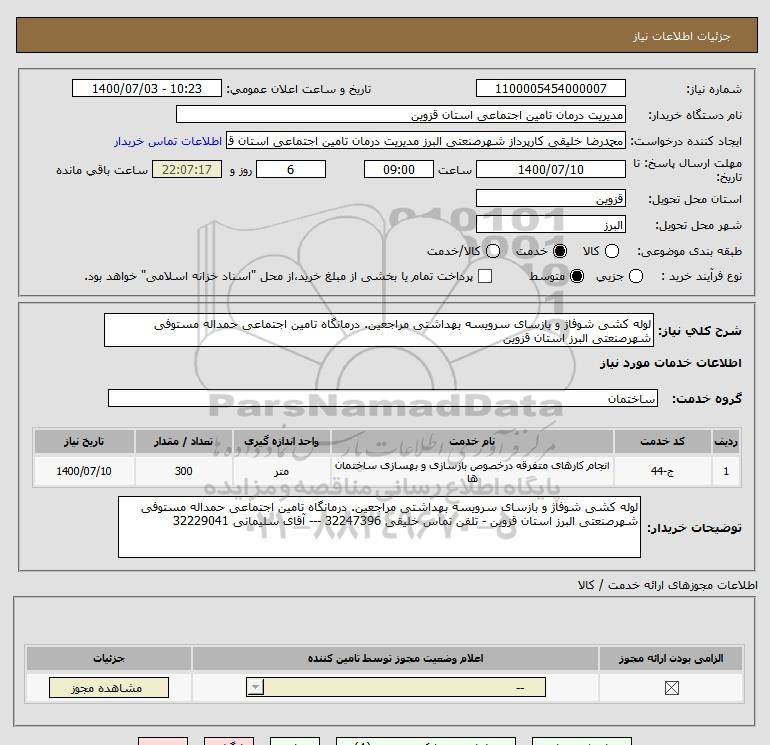The image size is (770, 745).
Task: Click the نام خدمت column header
Action: (472, 441)
